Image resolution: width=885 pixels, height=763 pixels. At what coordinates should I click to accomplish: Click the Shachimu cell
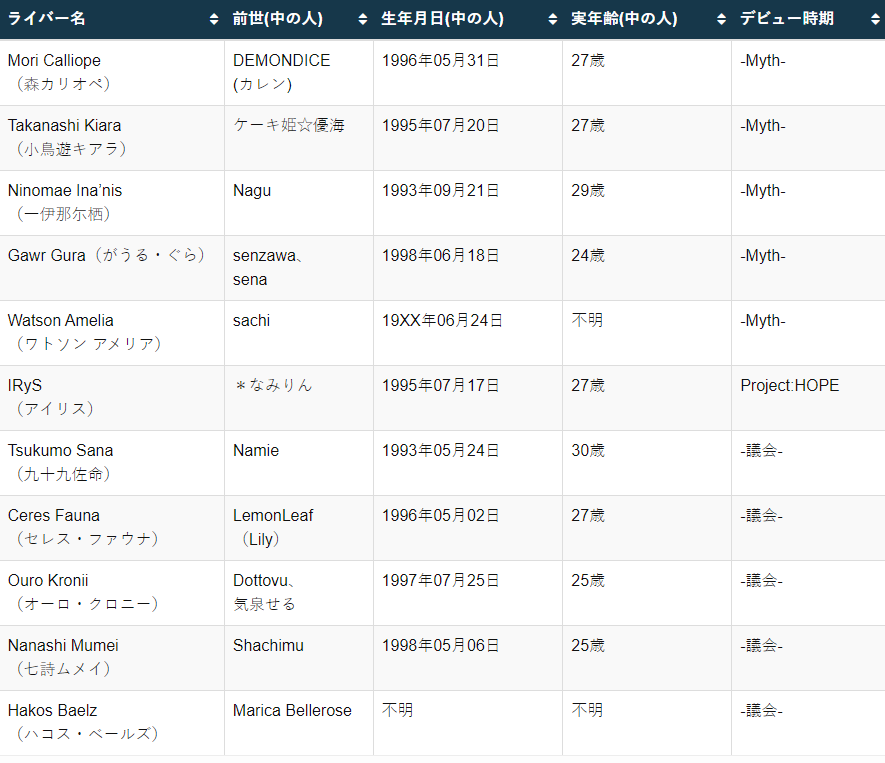[x=299, y=657]
